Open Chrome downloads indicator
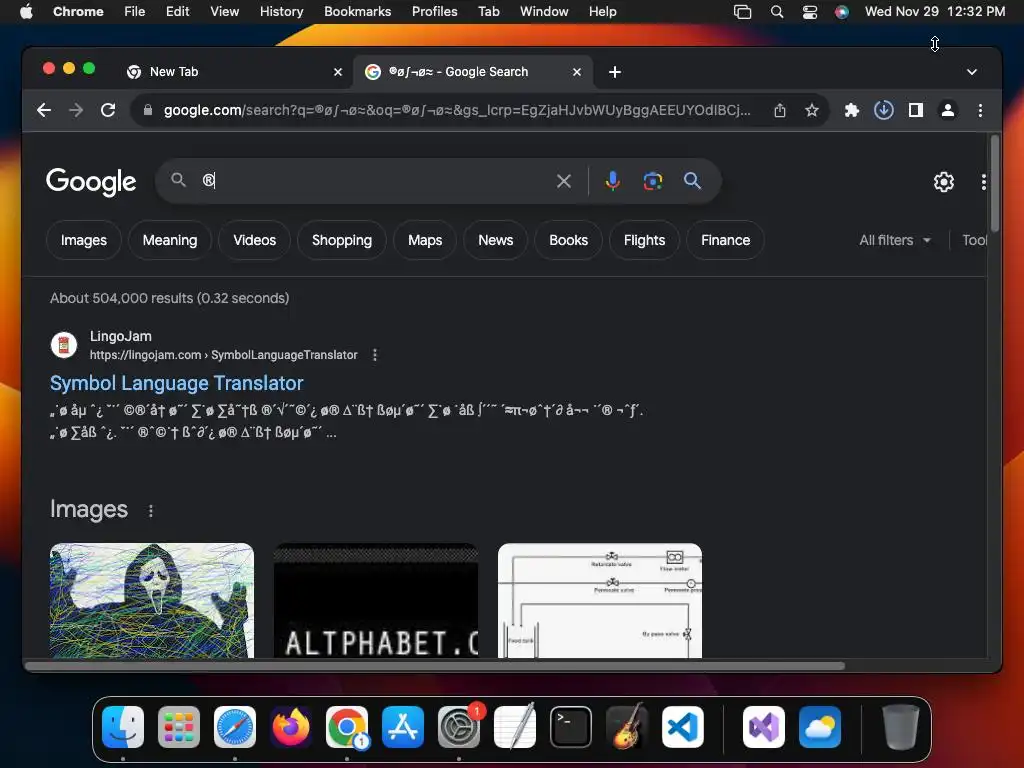 coord(884,110)
